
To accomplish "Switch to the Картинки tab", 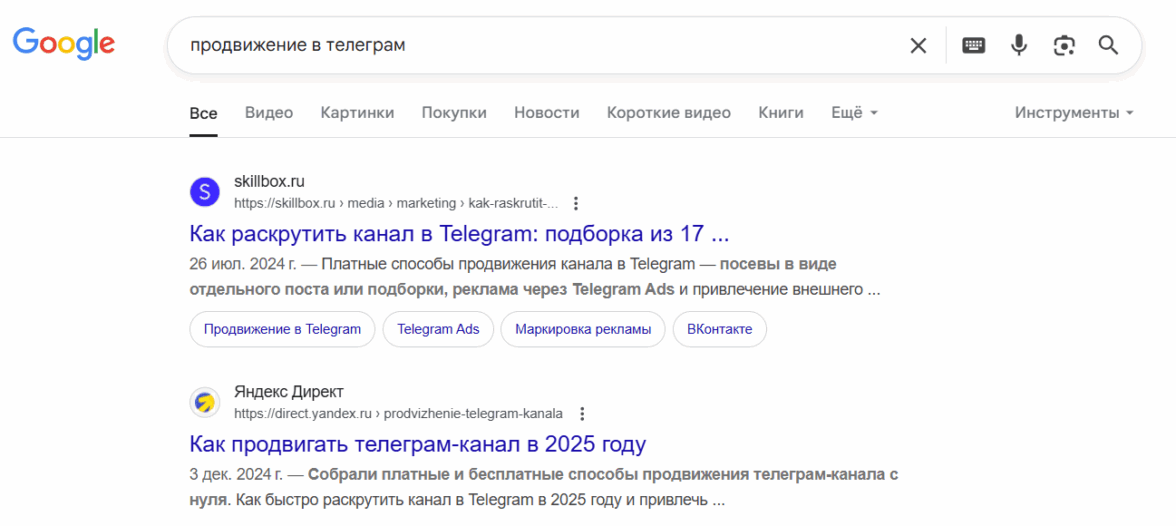I will (x=357, y=113).
